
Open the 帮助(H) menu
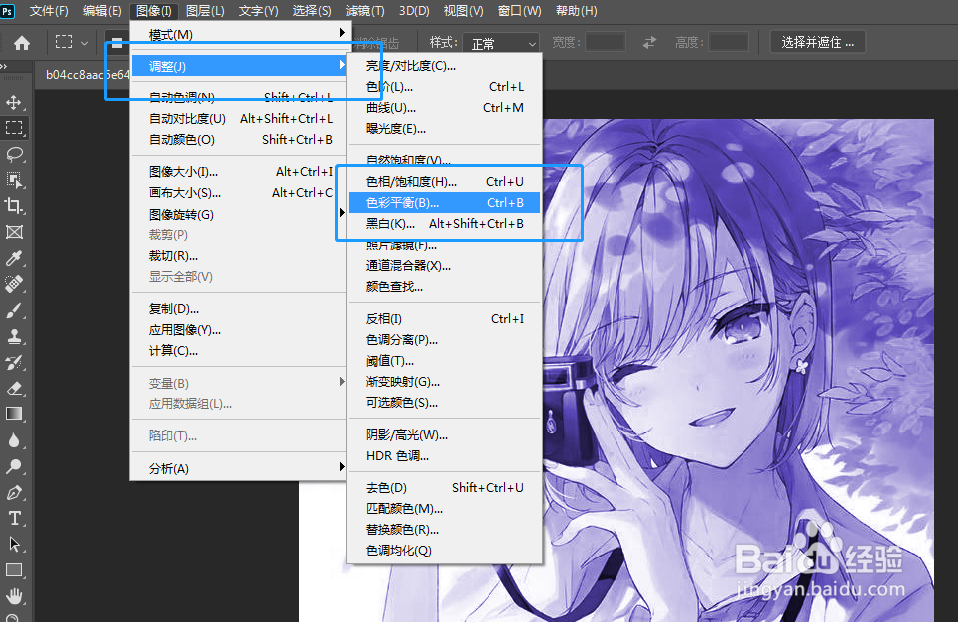point(576,11)
